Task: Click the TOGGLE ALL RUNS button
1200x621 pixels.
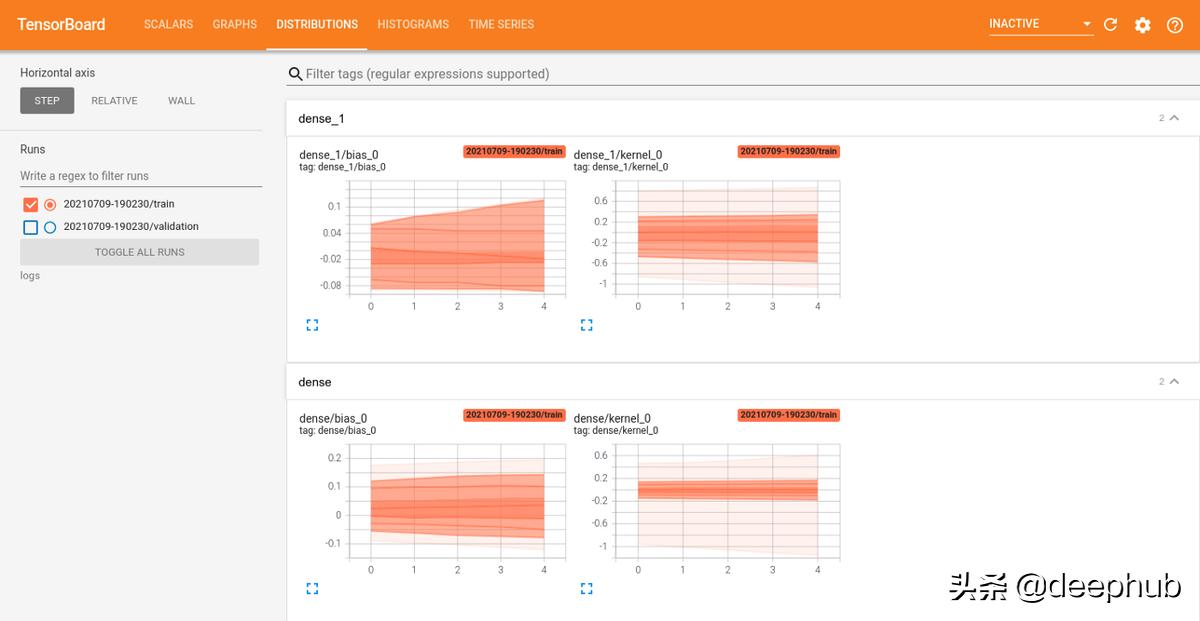Action: (x=139, y=252)
